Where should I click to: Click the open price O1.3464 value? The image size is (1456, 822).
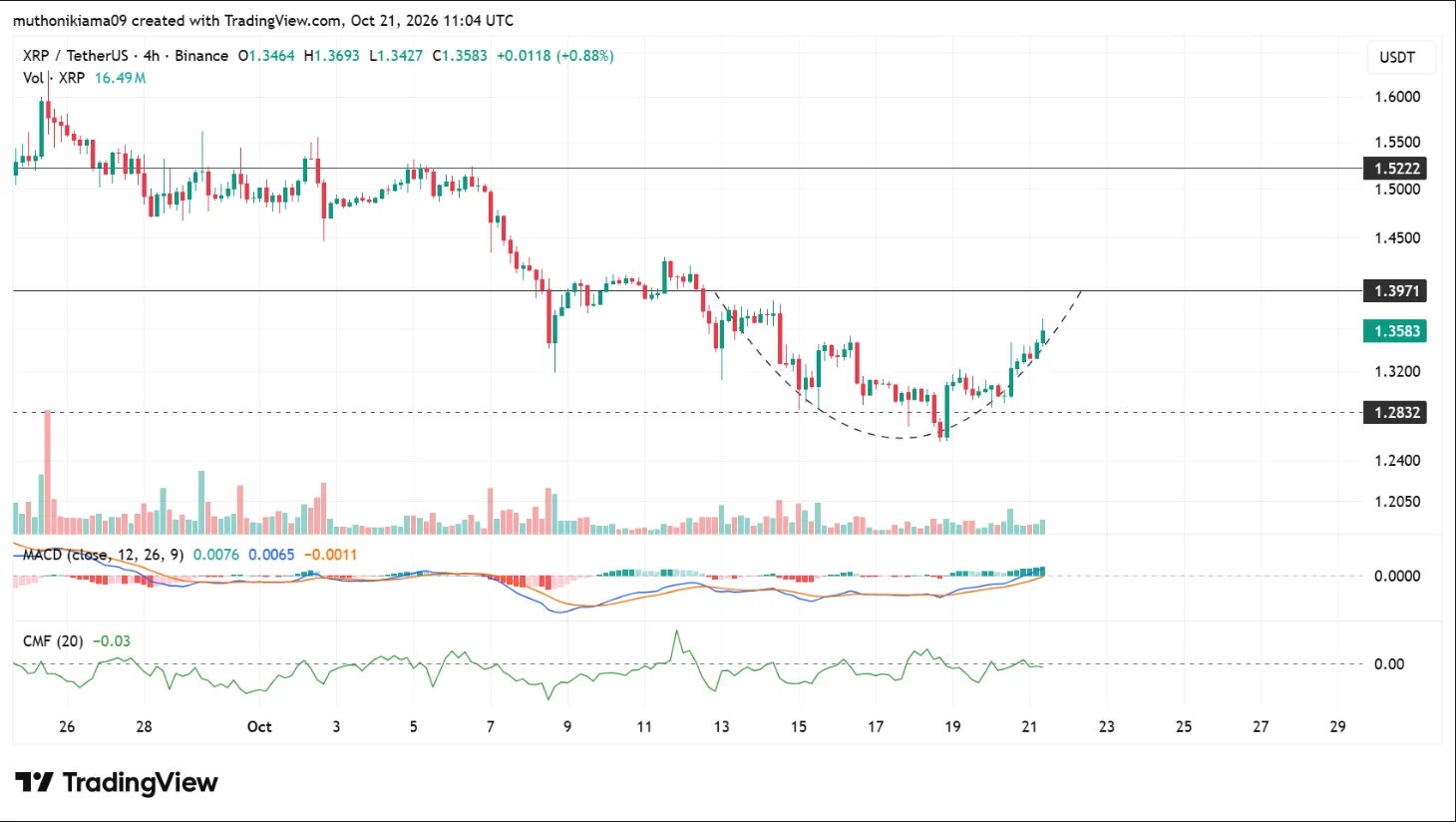[266, 56]
